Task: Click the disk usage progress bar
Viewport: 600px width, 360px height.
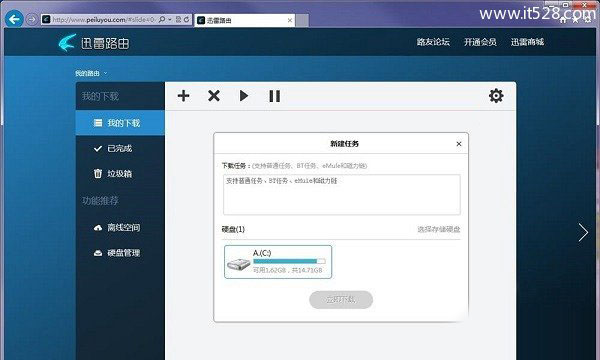Action: point(289,261)
